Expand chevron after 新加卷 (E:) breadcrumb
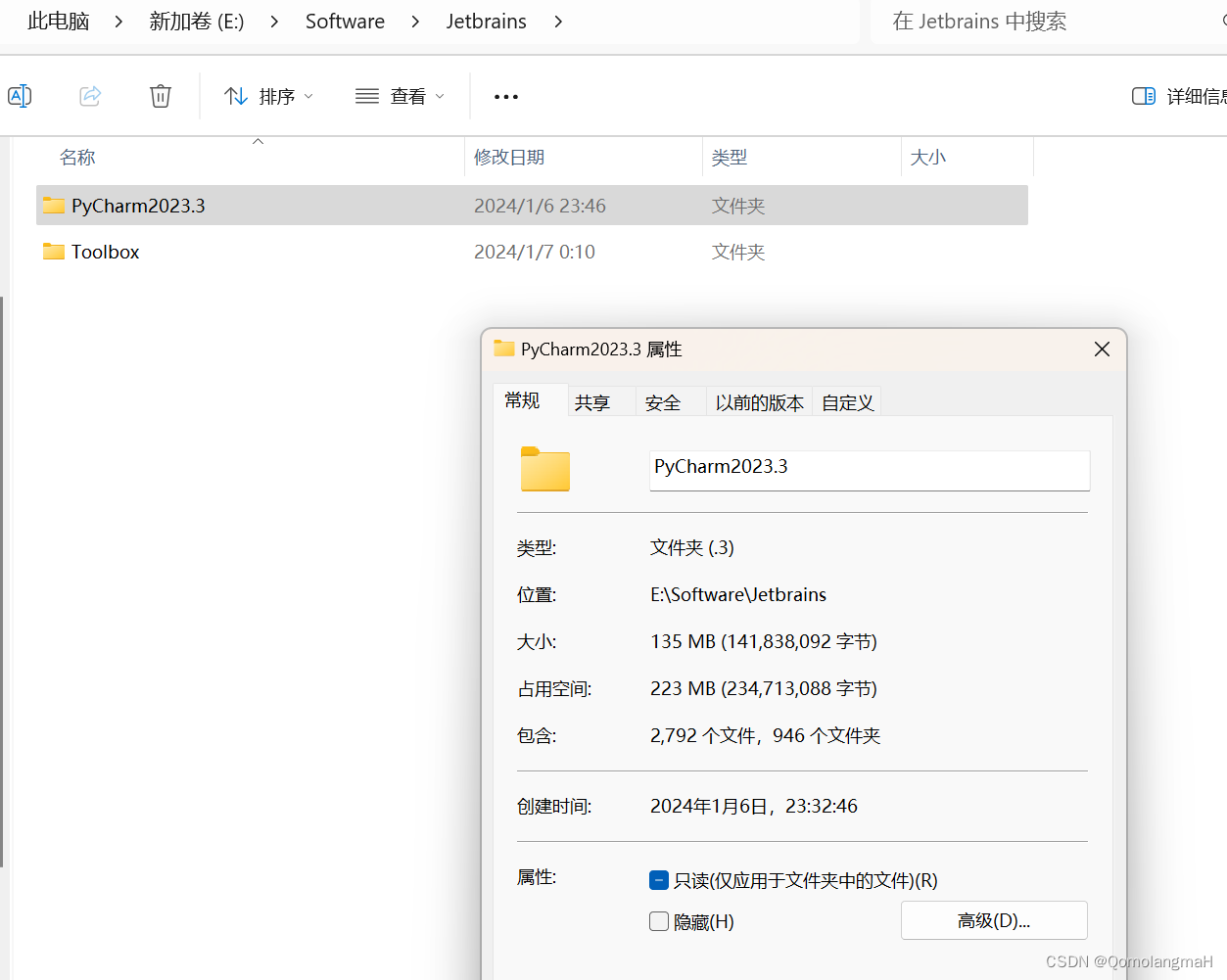The width and height of the screenshot is (1227, 980). coord(274,22)
